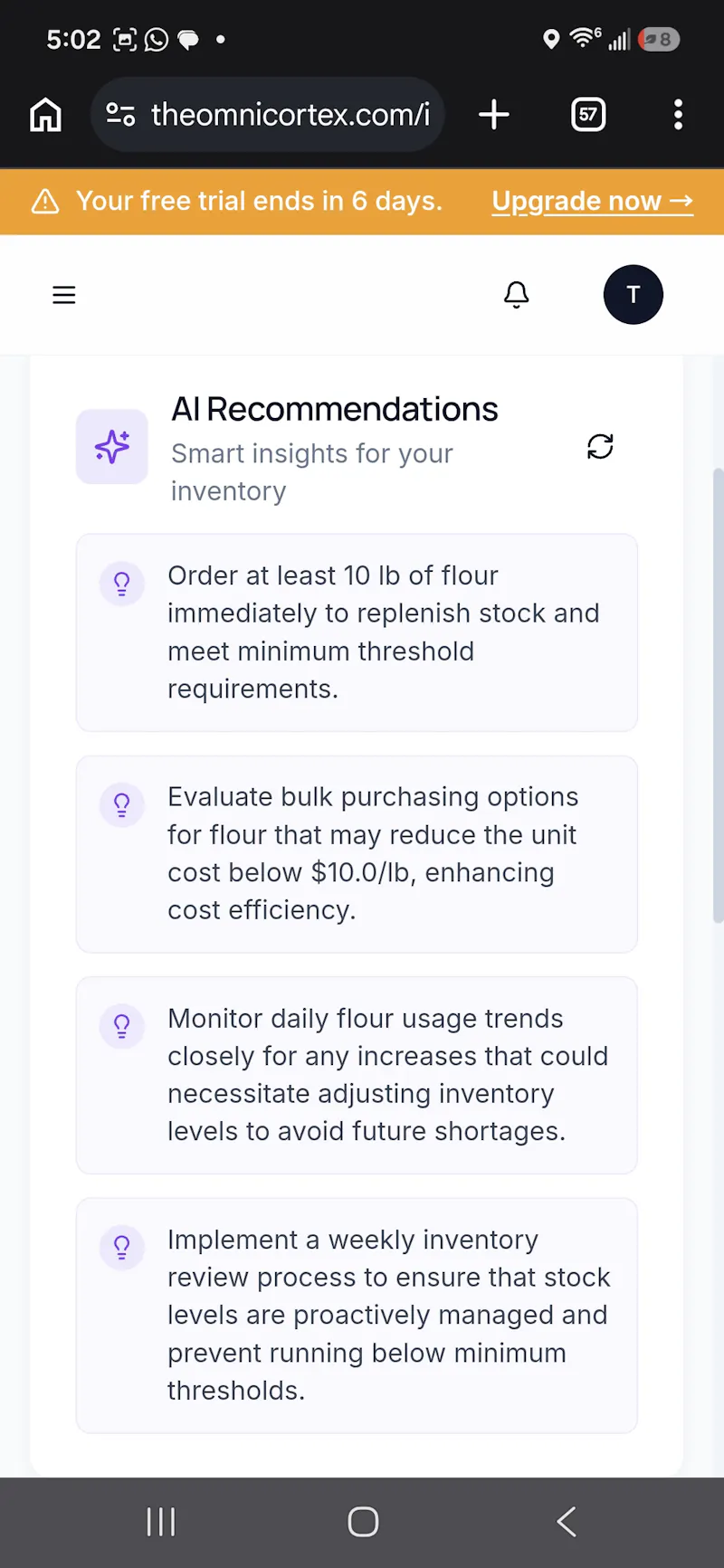The image size is (724, 1568).
Task: Open the notifications bell
Action: pos(517,295)
